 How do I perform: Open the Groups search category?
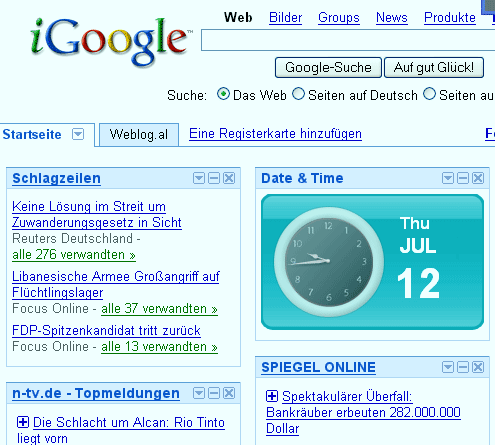(x=339, y=18)
